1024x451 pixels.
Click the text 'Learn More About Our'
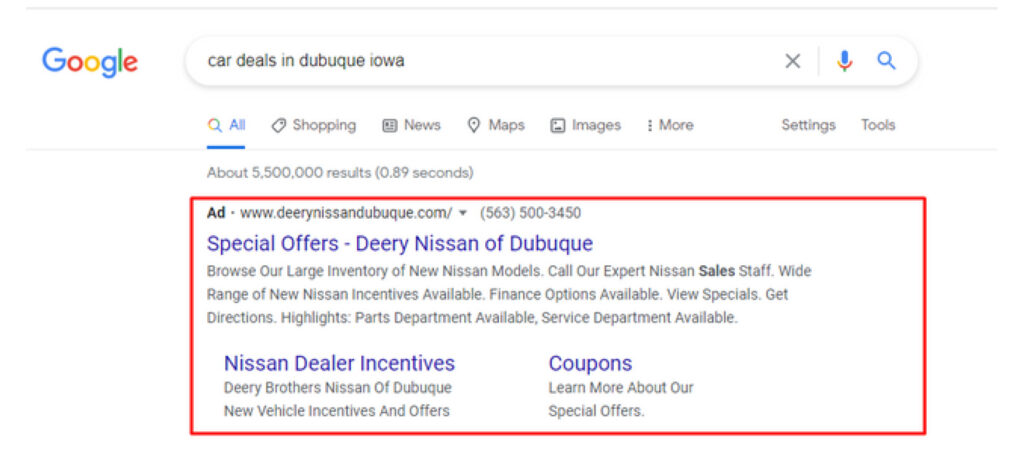[x=621, y=388]
